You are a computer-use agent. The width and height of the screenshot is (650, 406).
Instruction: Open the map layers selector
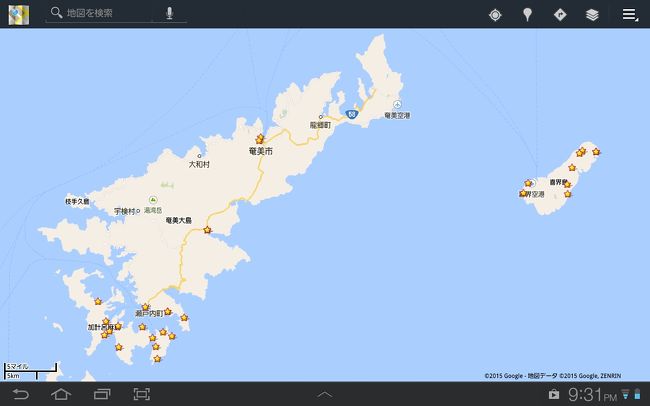592,15
